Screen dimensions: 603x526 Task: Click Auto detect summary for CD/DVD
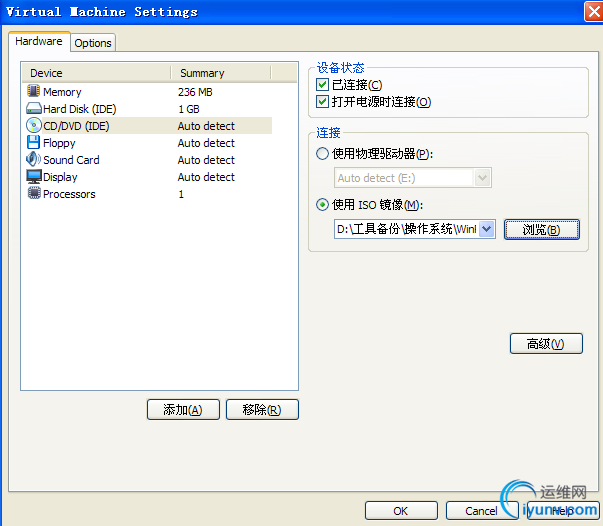tap(206, 126)
